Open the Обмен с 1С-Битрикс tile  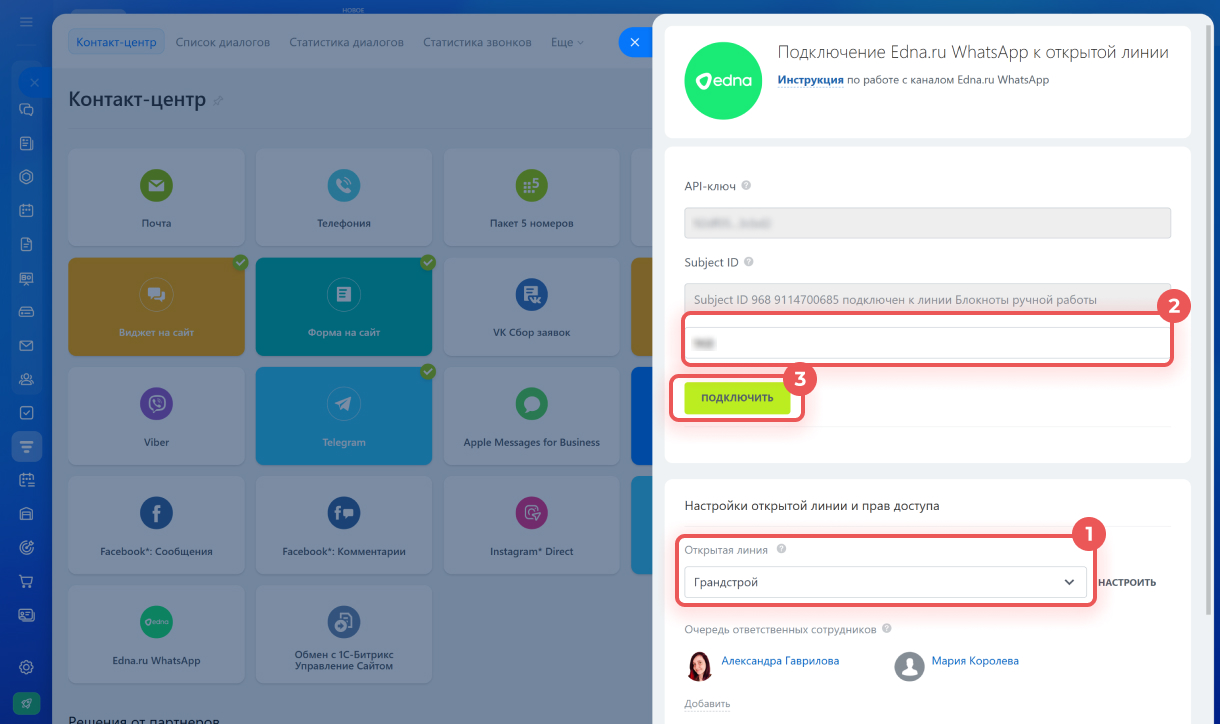344,633
